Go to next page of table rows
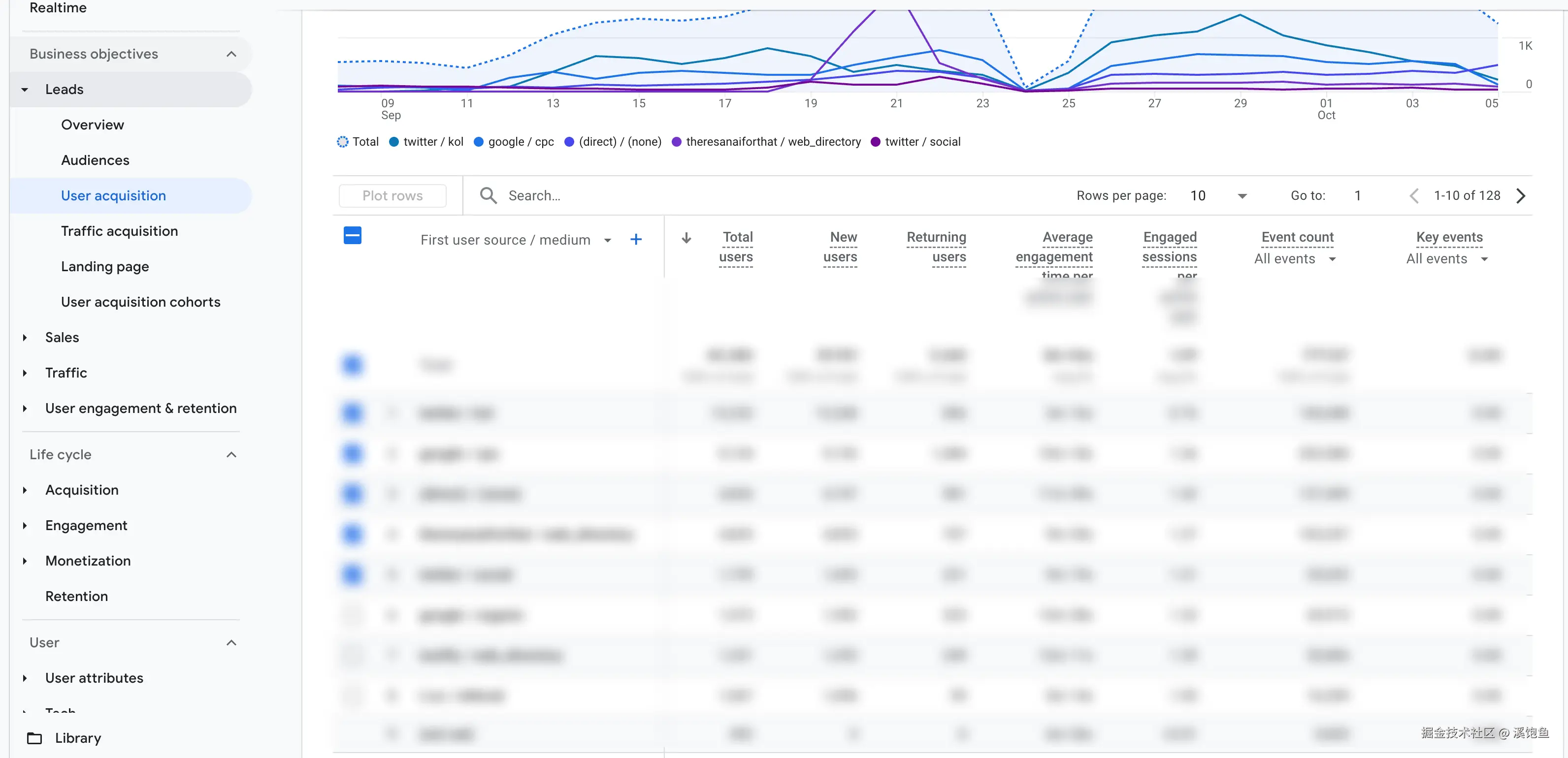This screenshot has height=758, width=1568. (1521, 195)
